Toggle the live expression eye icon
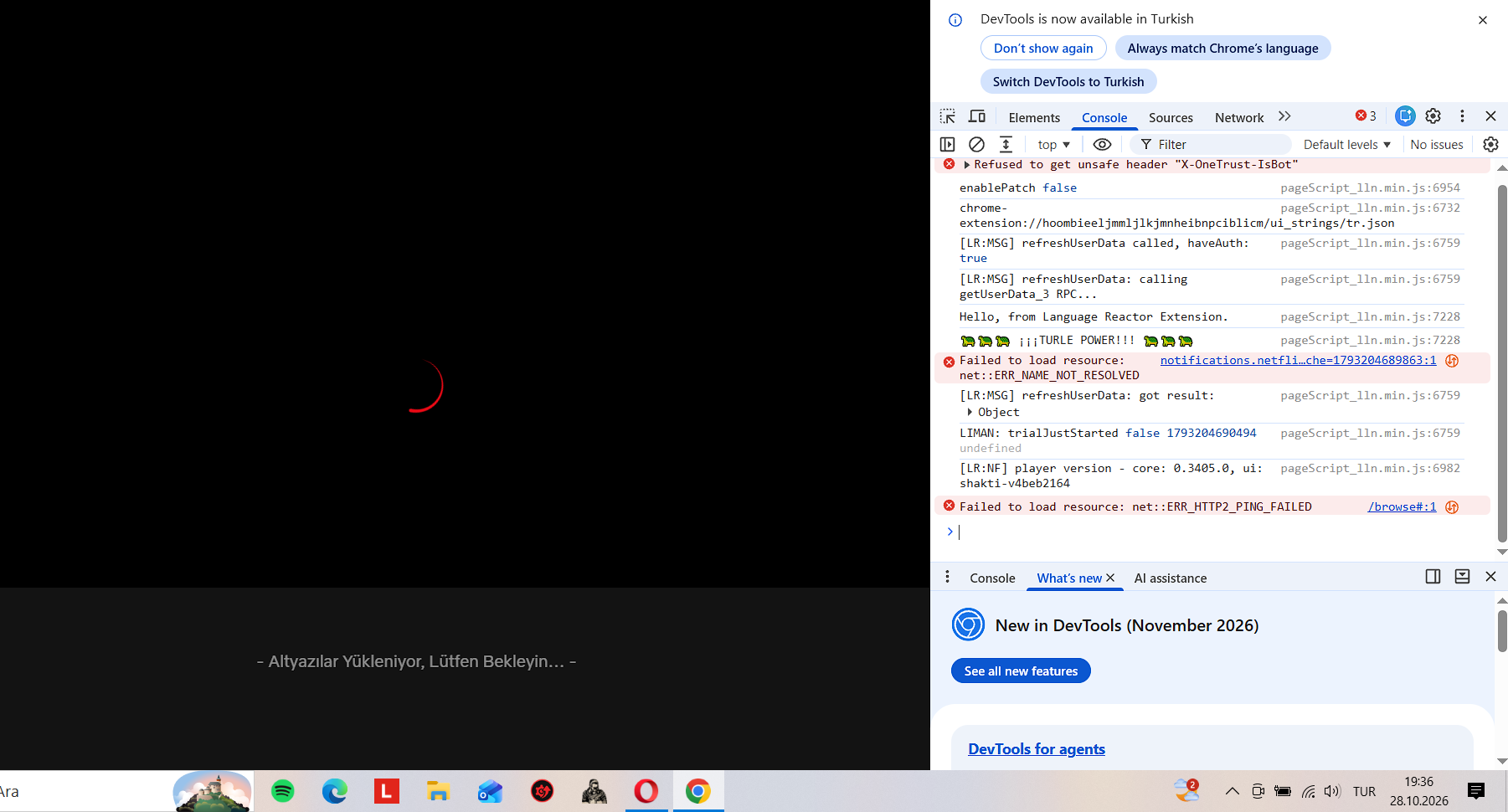The image size is (1508, 812). (x=1102, y=145)
